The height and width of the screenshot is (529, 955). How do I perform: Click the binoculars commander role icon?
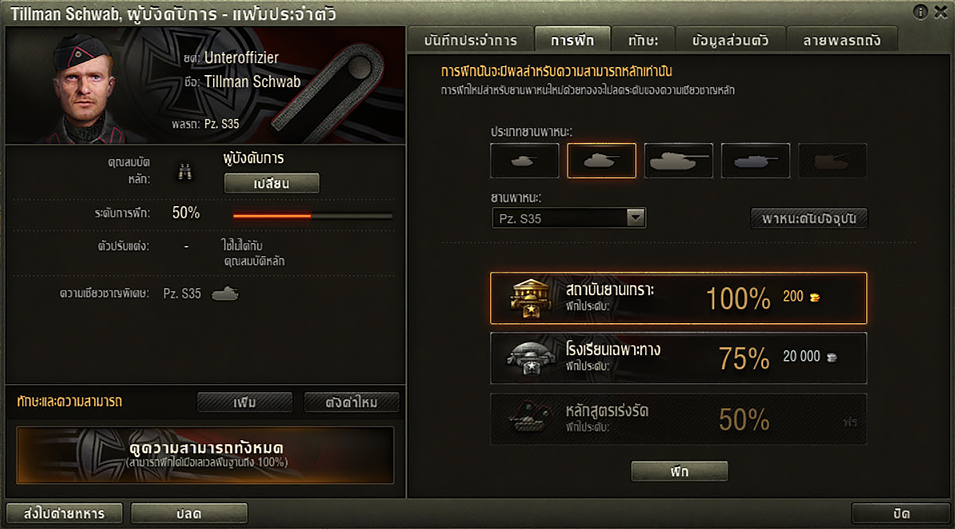185,172
